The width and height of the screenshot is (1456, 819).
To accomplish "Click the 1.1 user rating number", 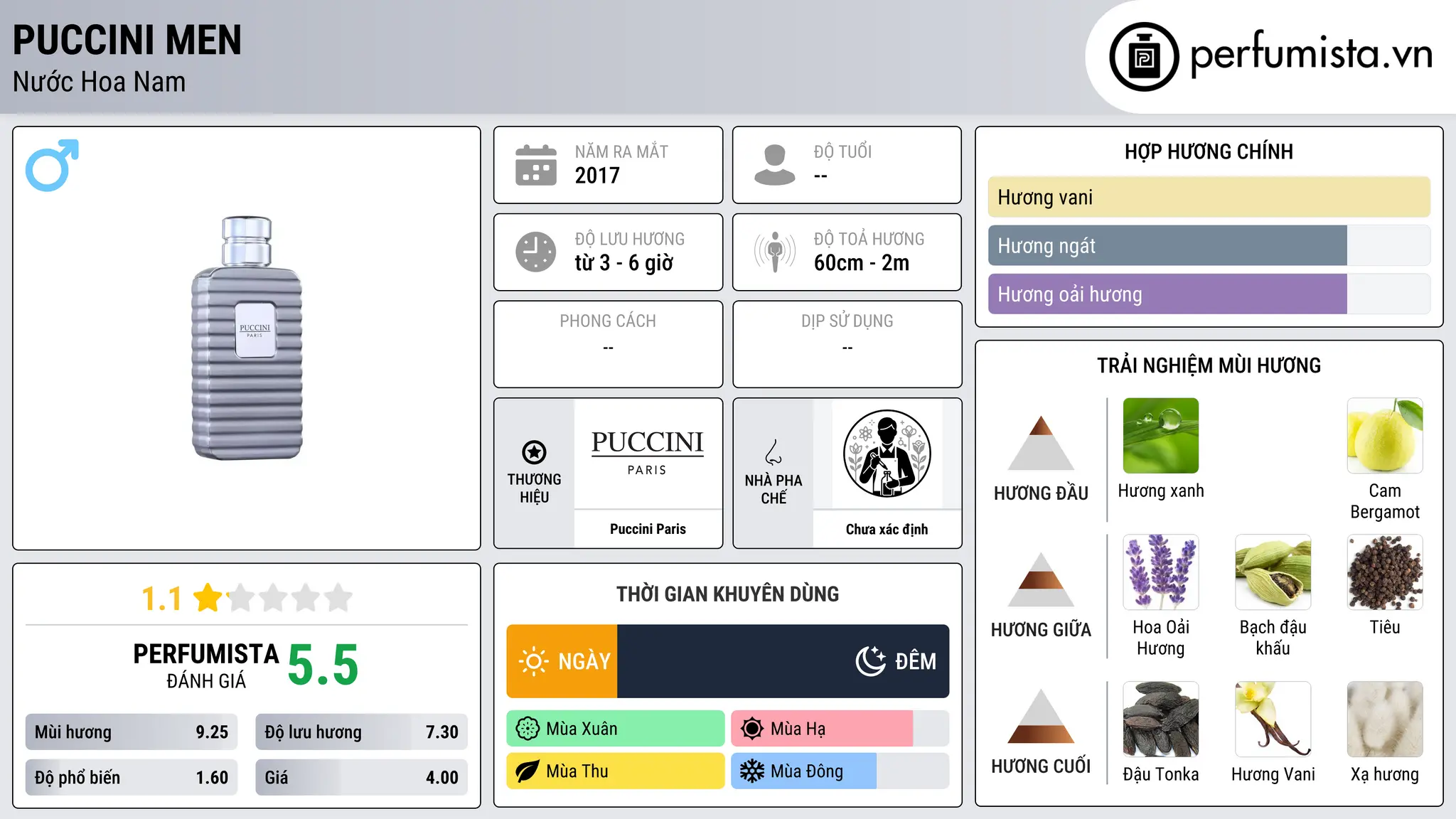I will 161,599.
